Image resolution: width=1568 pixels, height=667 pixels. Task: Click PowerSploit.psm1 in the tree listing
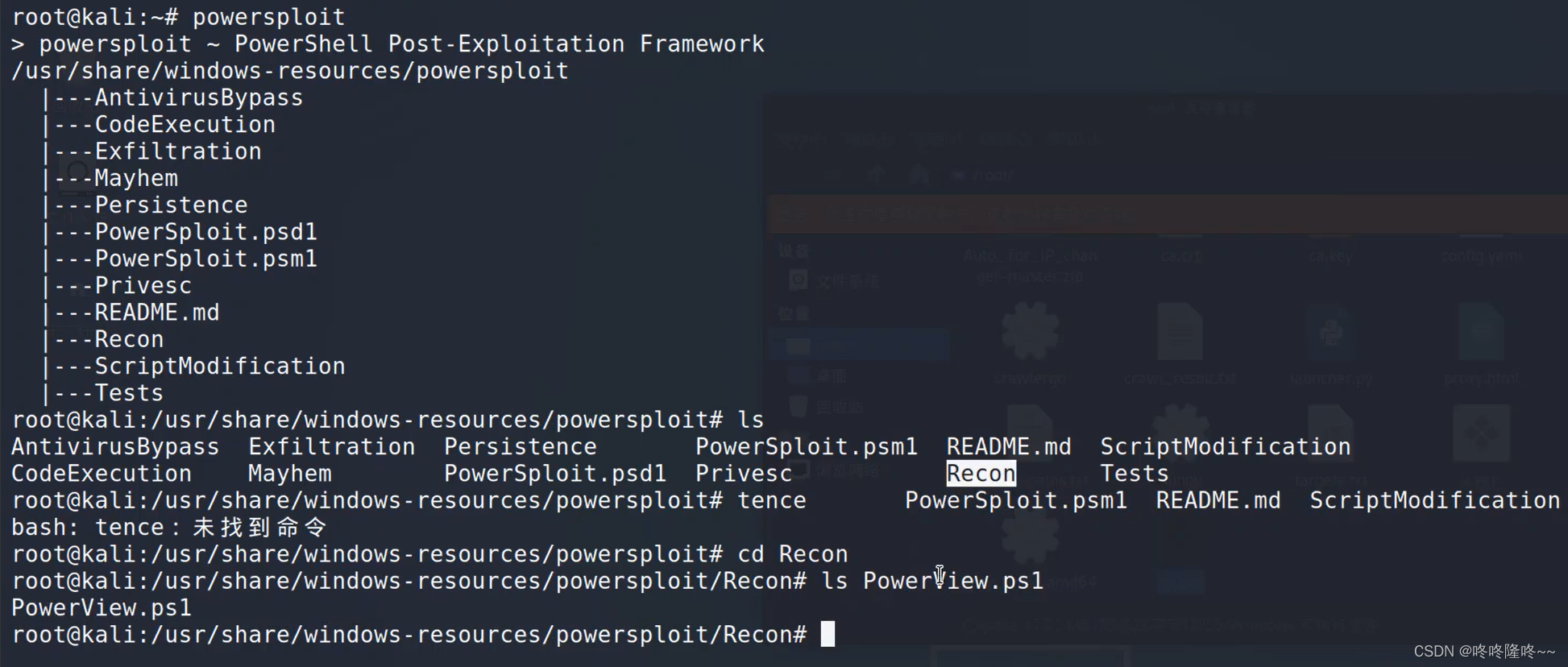coord(206,259)
